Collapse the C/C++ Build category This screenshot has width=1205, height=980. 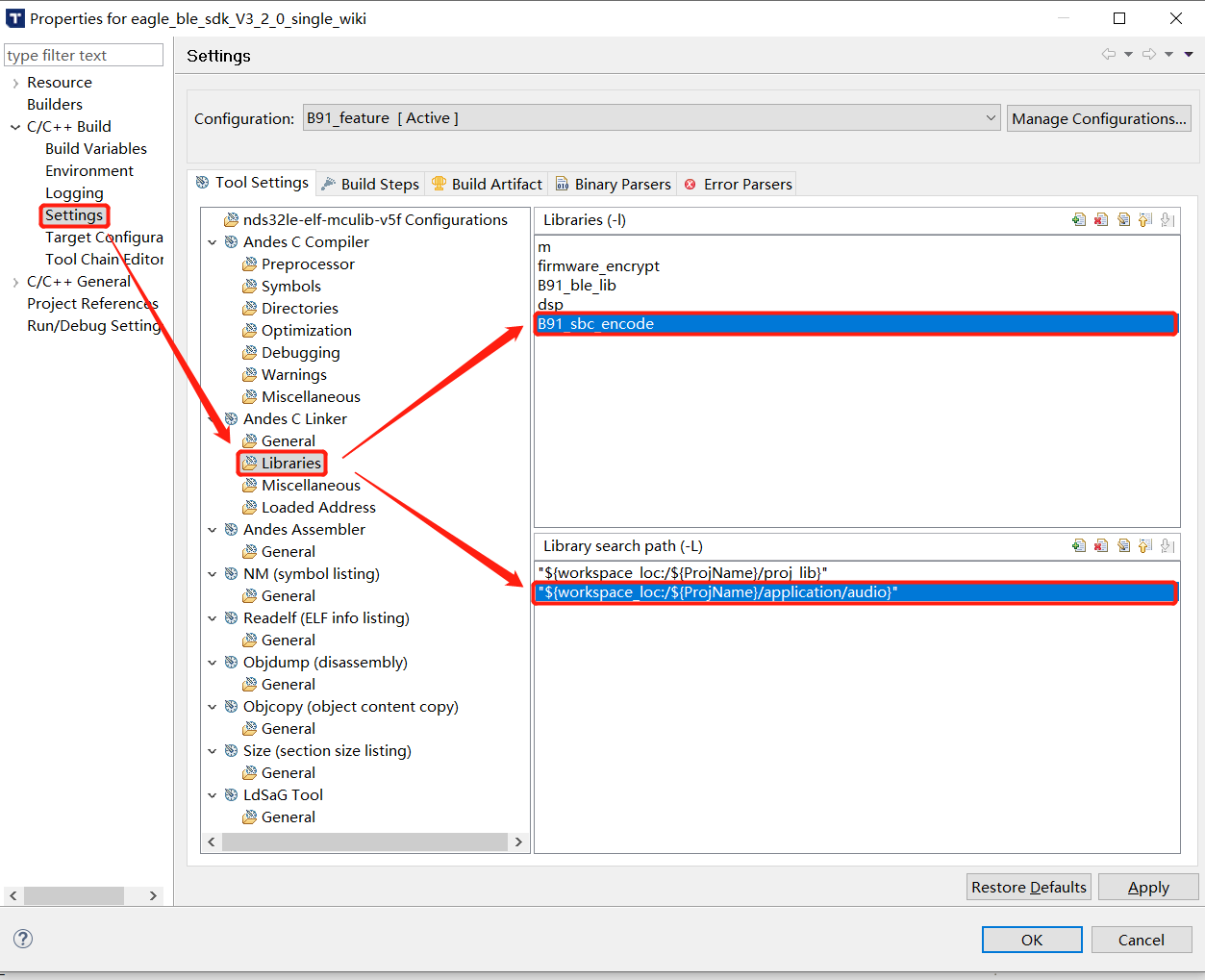coord(15,127)
